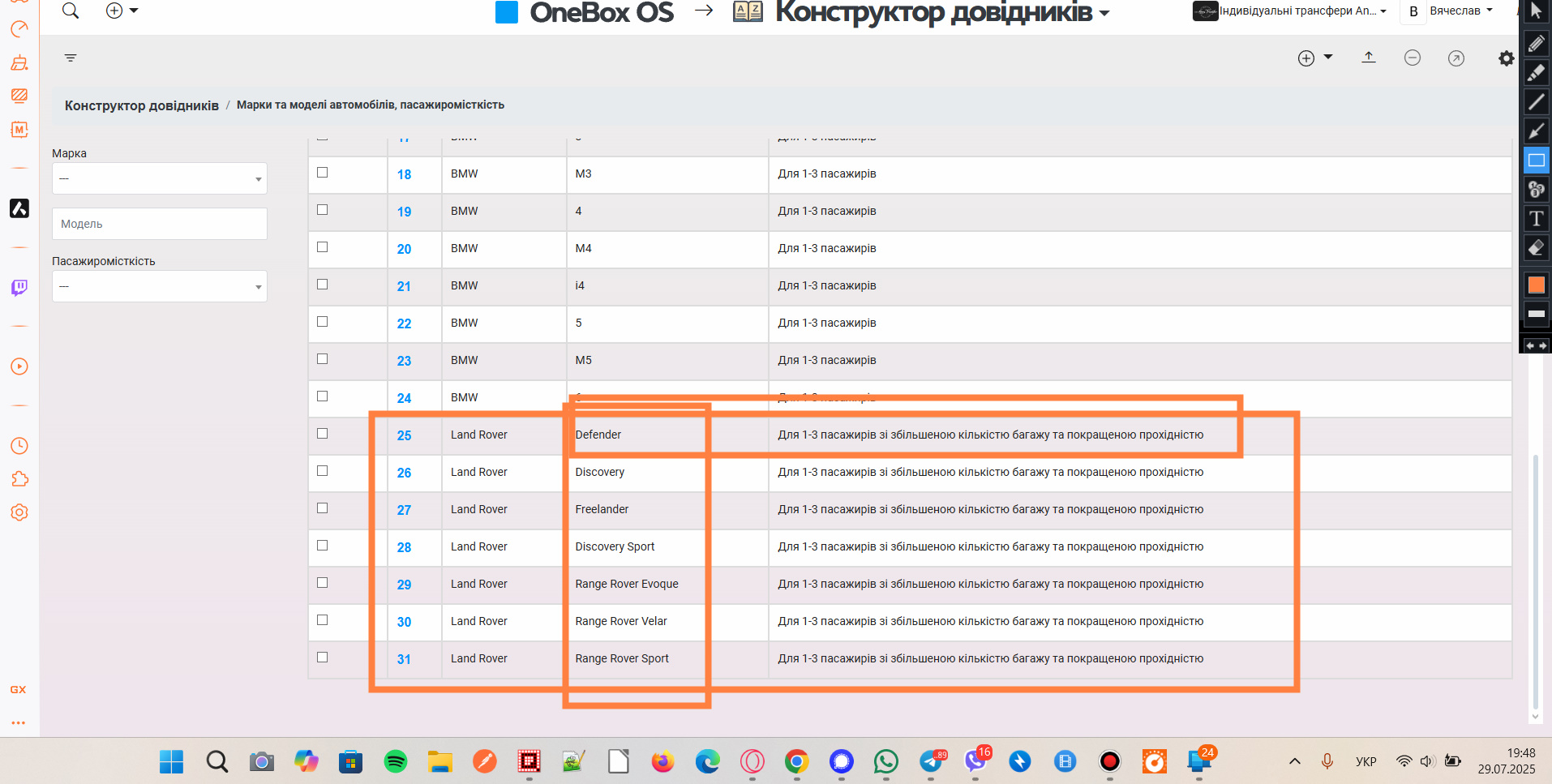Click the remove minus circle icon

coord(1413,58)
